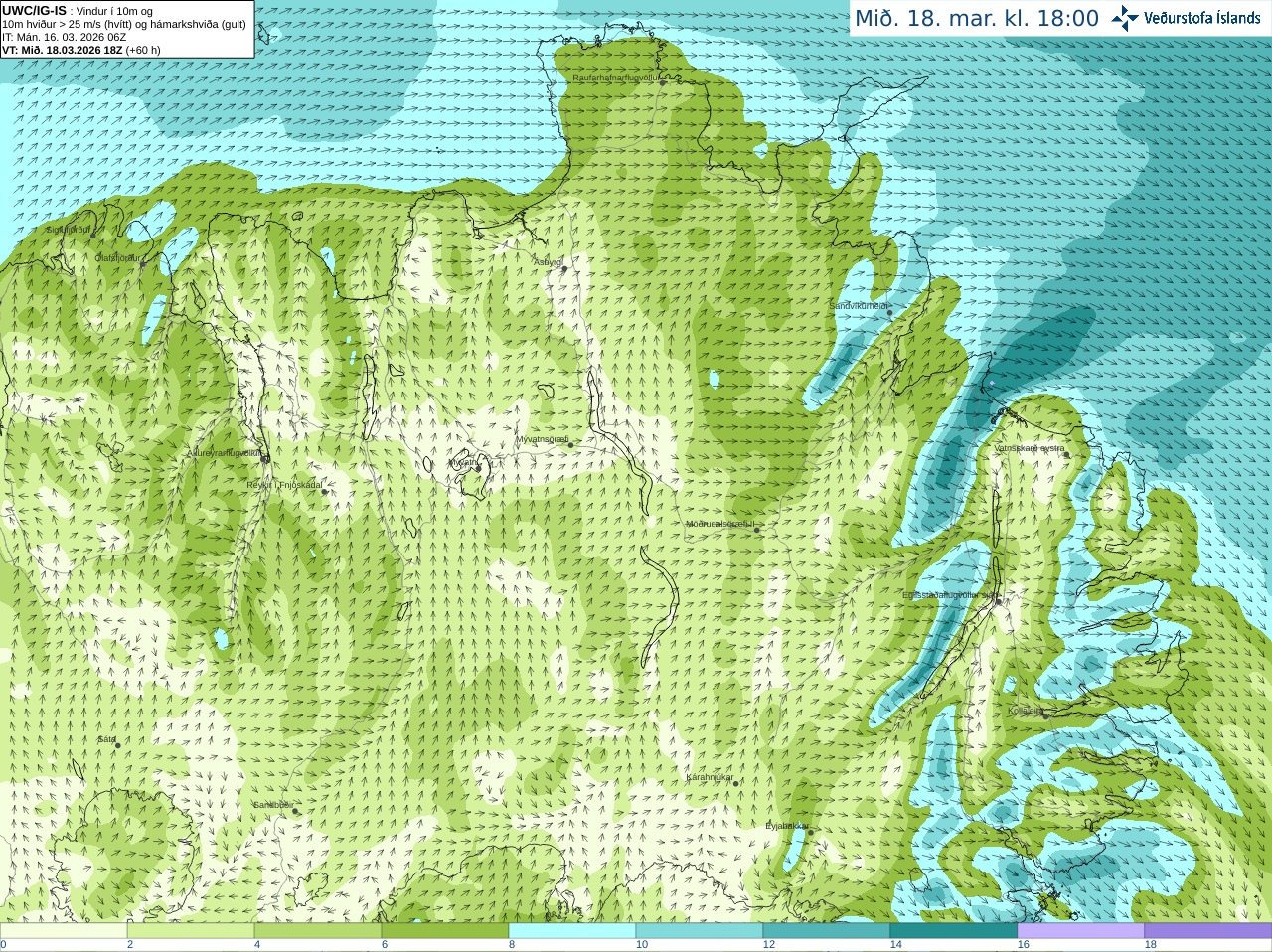Click legend scale value '8'
Image resolution: width=1272 pixels, height=952 pixels.
pos(512,945)
